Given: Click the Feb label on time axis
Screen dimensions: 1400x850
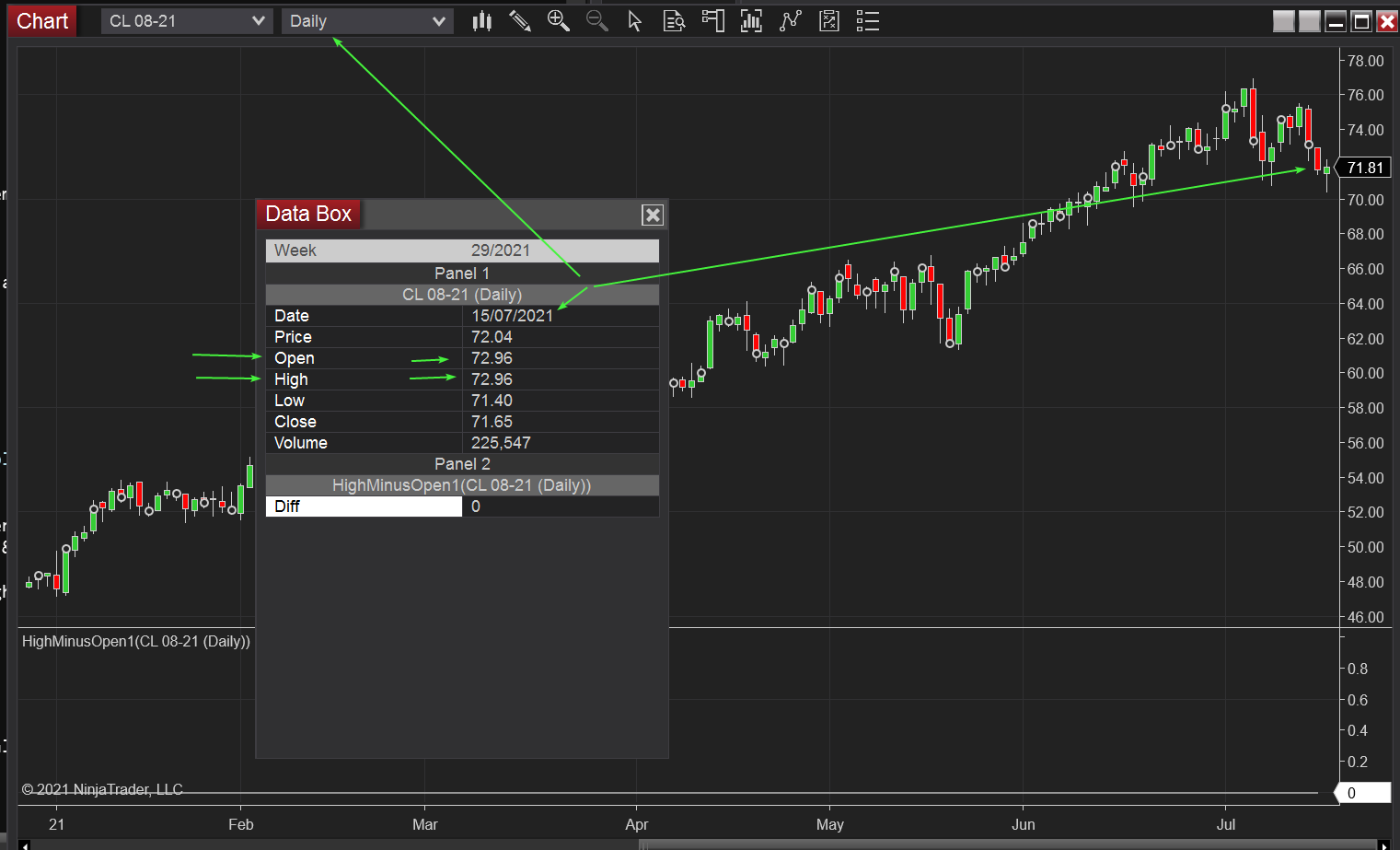Looking at the screenshot, I should click(241, 824).
